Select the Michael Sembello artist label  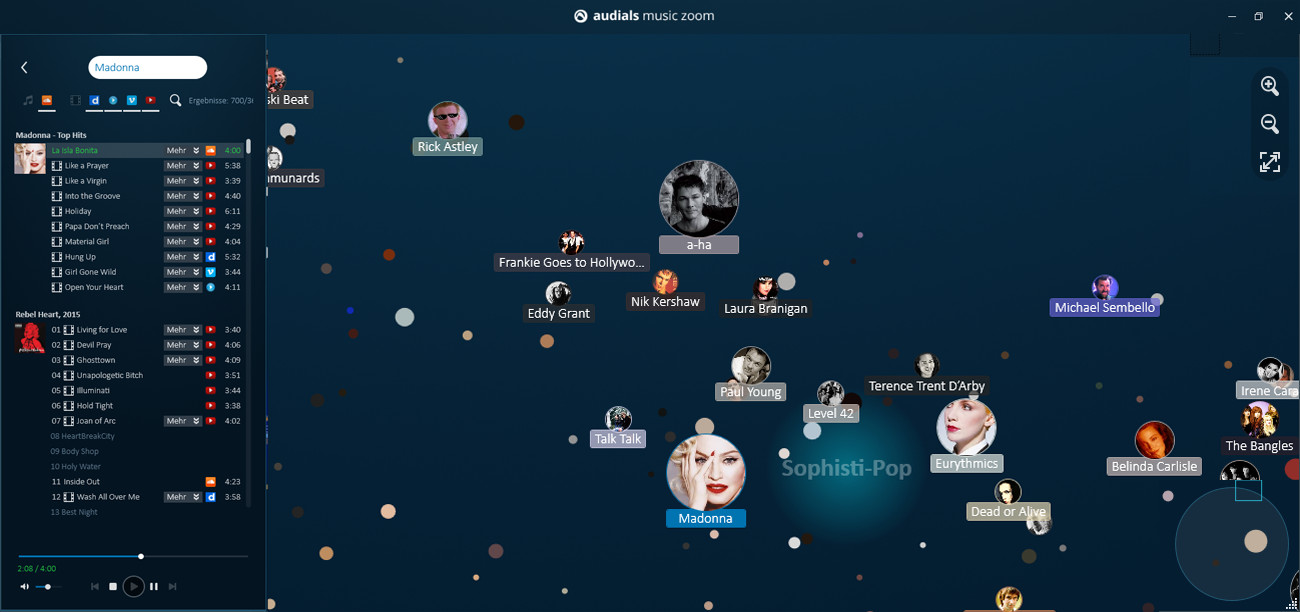[x=1105, y=308]
